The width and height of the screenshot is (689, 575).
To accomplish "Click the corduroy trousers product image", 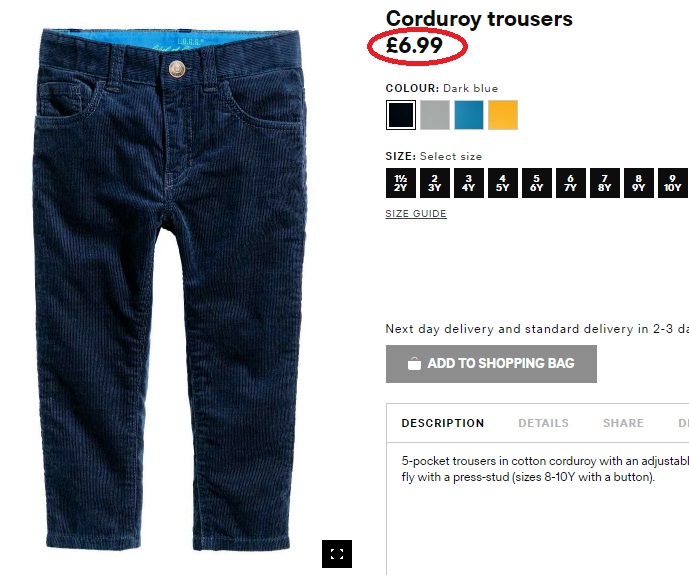I will click(169, 289).
